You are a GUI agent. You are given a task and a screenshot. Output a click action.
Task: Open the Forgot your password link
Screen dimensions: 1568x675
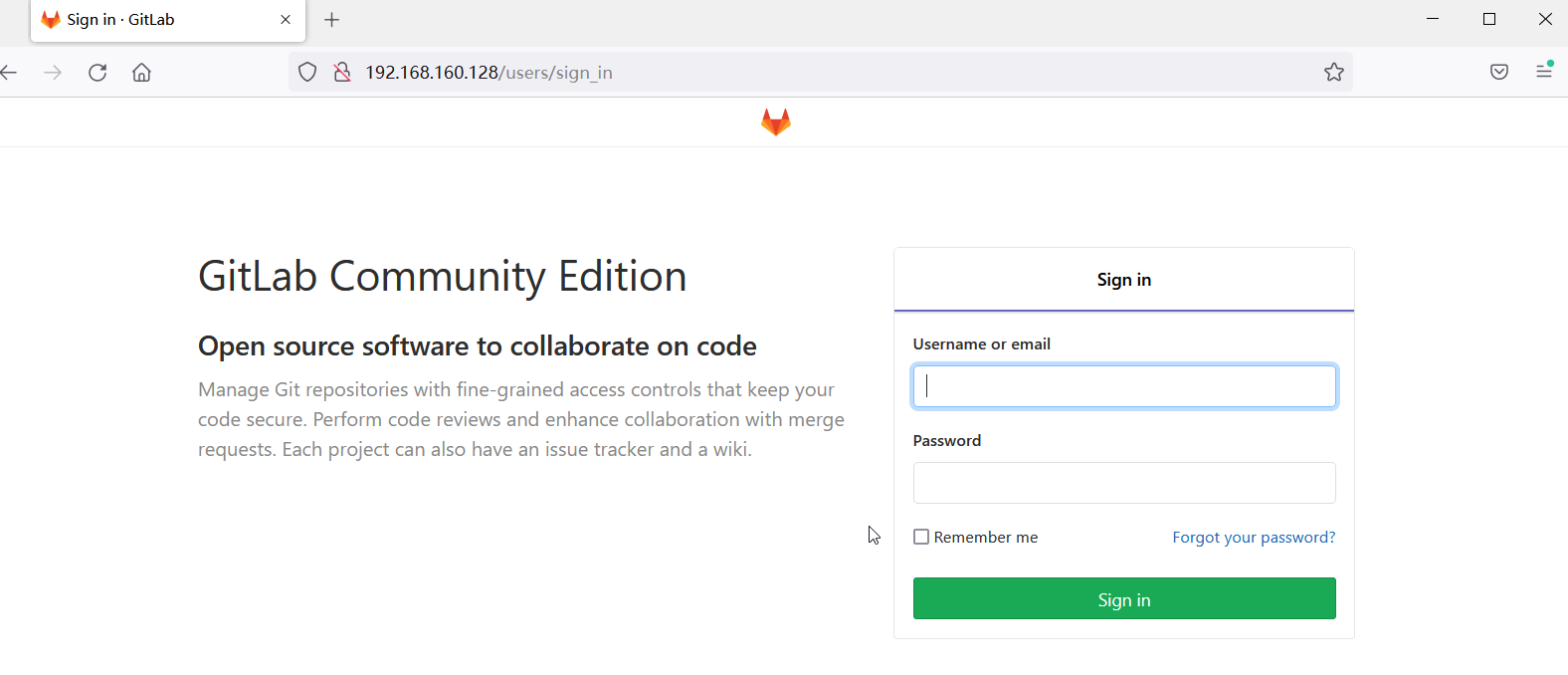1254,538
